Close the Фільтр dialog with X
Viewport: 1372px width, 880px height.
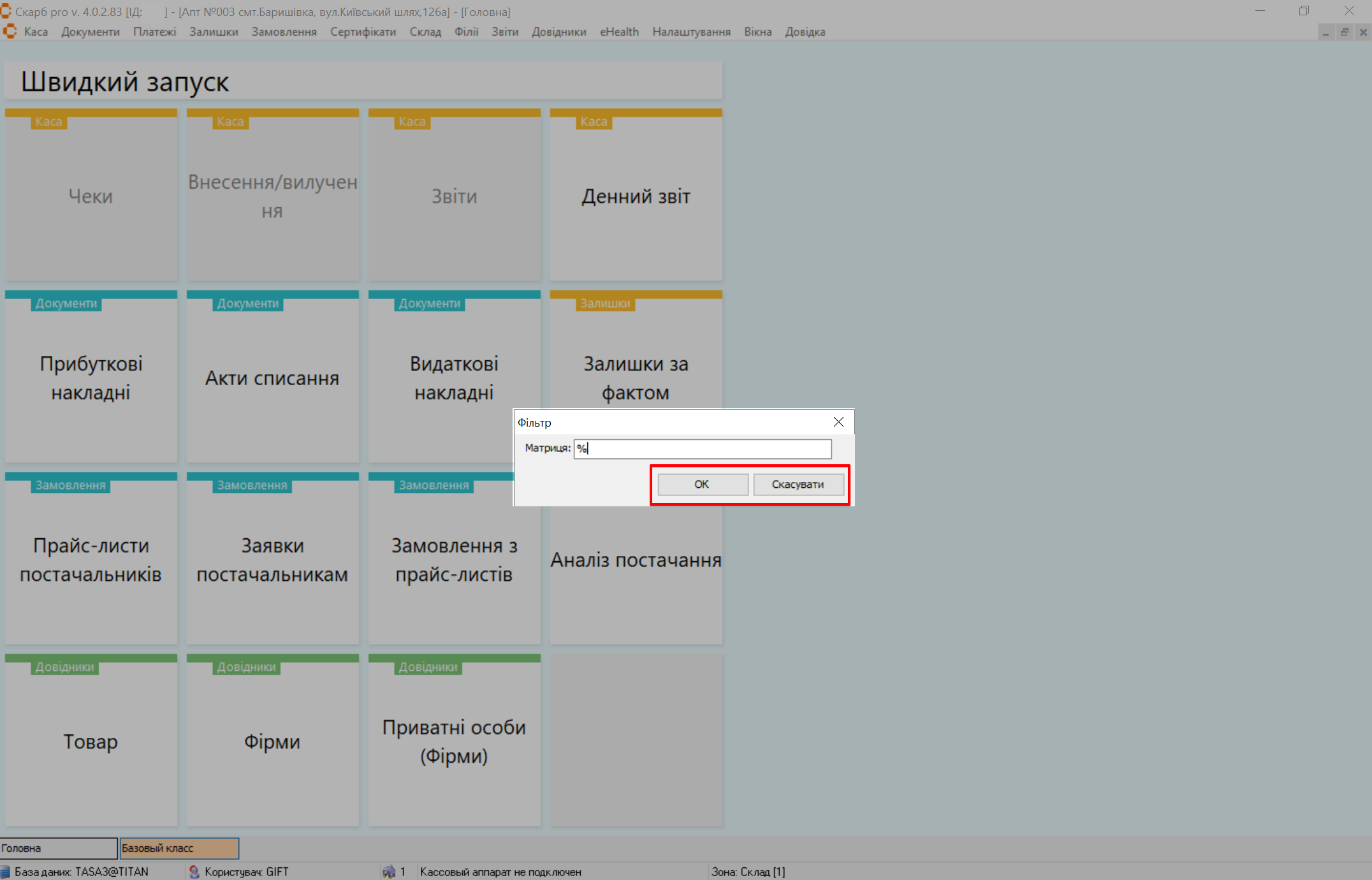(x=838, y=422)
